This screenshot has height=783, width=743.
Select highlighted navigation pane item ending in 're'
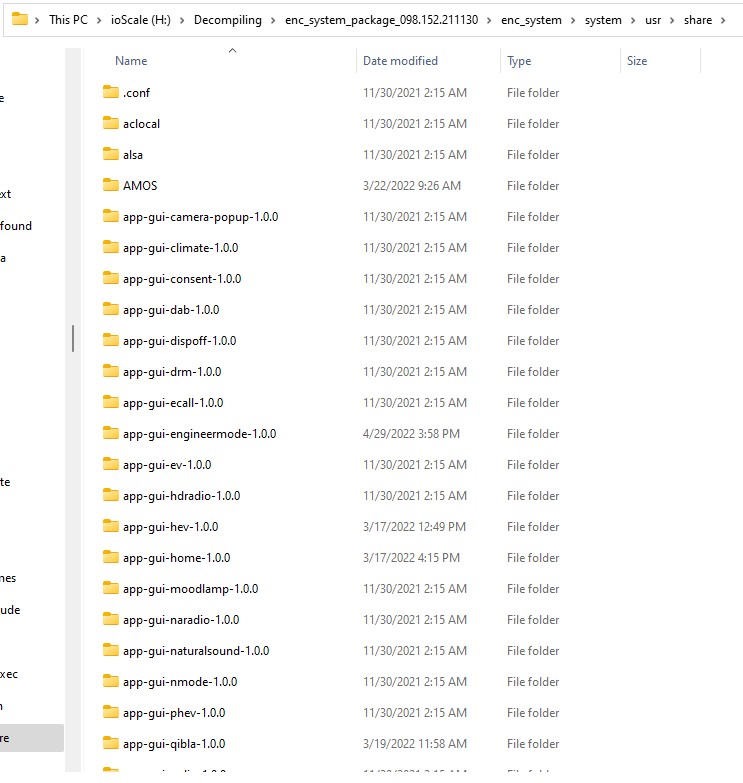point(32,738)
